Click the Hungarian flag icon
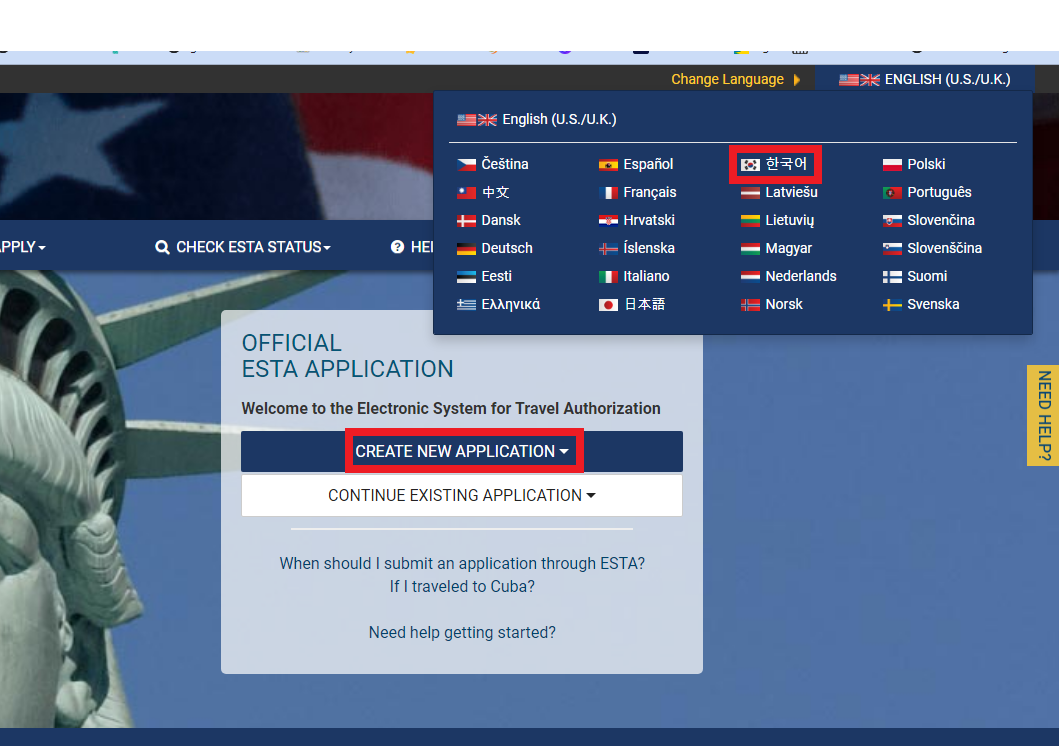 coord(750,248)
